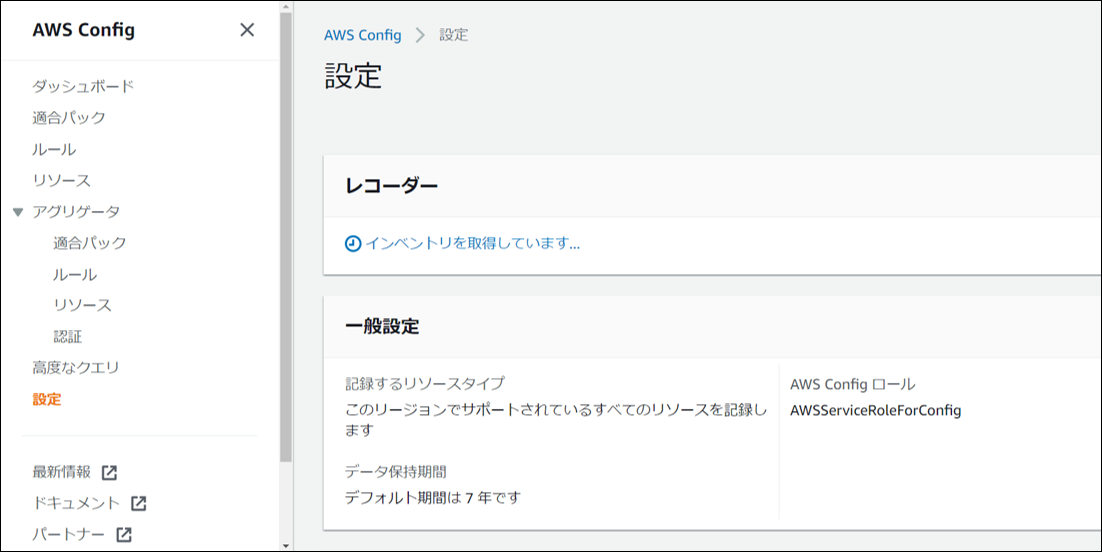
Task: Open リソース under アグリゲータ
Action: coord(82,305)
